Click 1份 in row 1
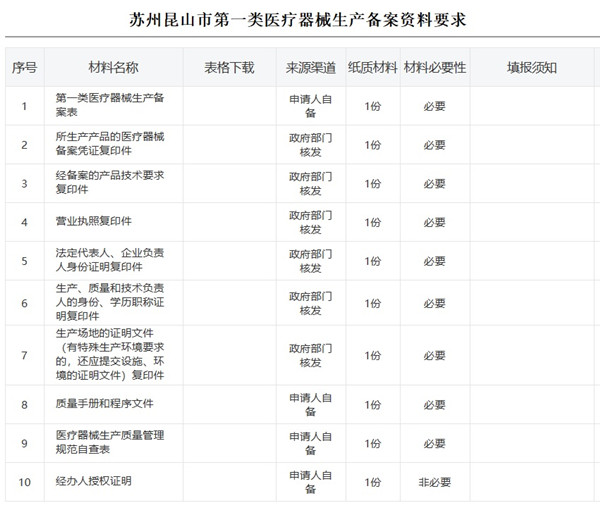Viewport: 600px width, 512px height. [373, 106]
